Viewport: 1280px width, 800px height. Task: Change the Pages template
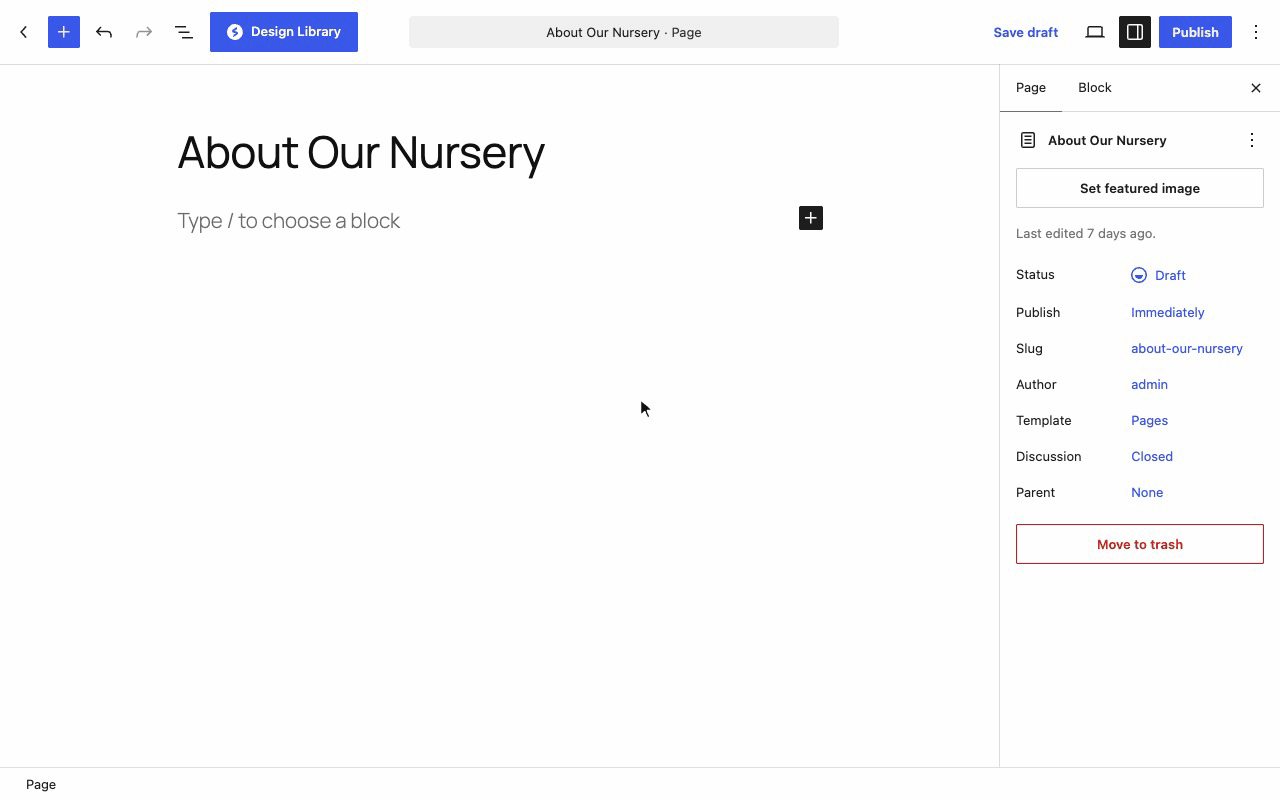point(1149,420)
